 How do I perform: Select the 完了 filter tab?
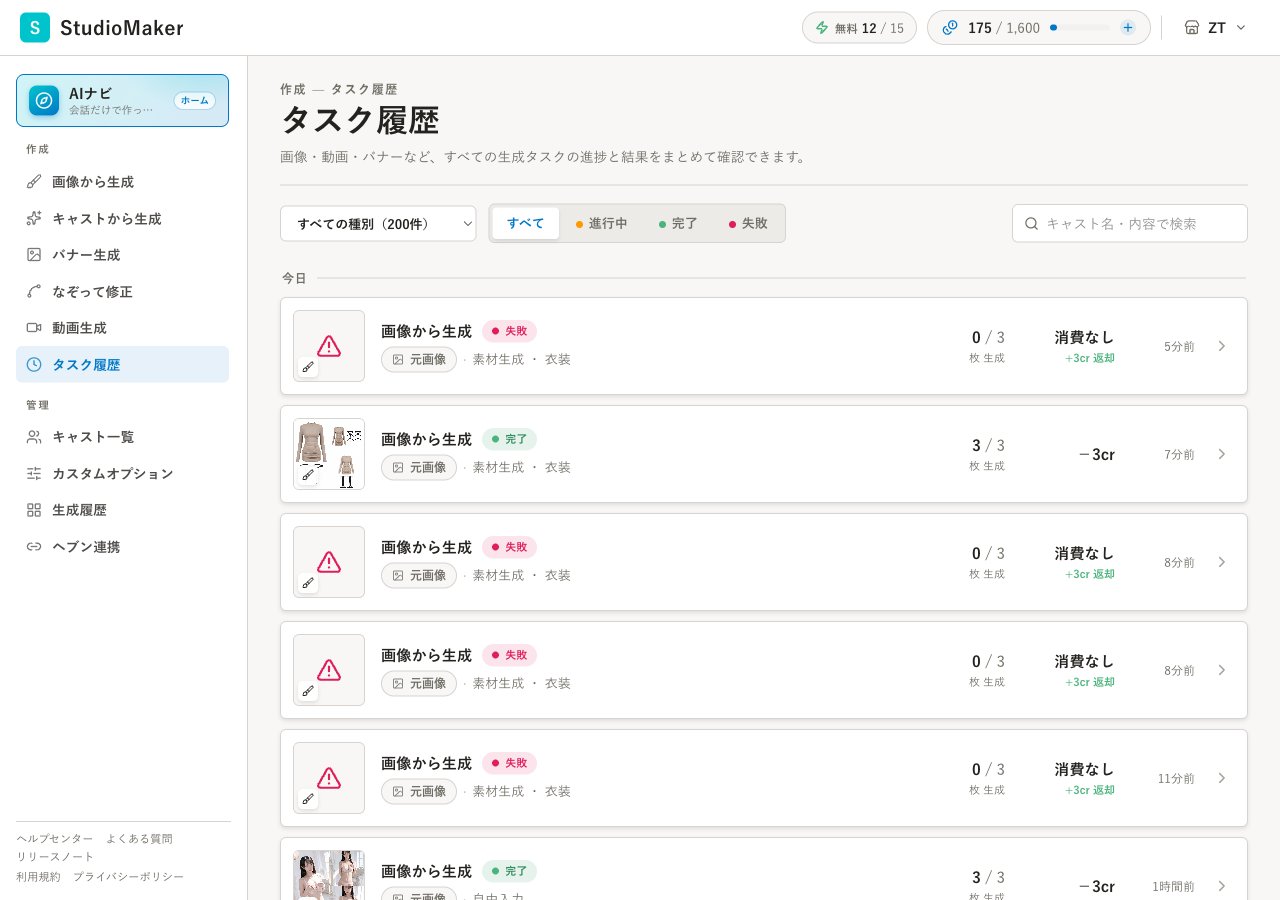(x=678, y=223)
